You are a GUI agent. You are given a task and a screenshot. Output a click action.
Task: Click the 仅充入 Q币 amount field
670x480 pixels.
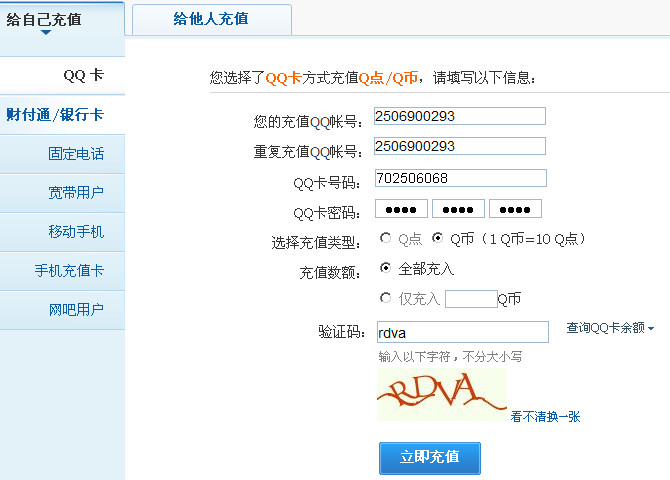point(471,299)
